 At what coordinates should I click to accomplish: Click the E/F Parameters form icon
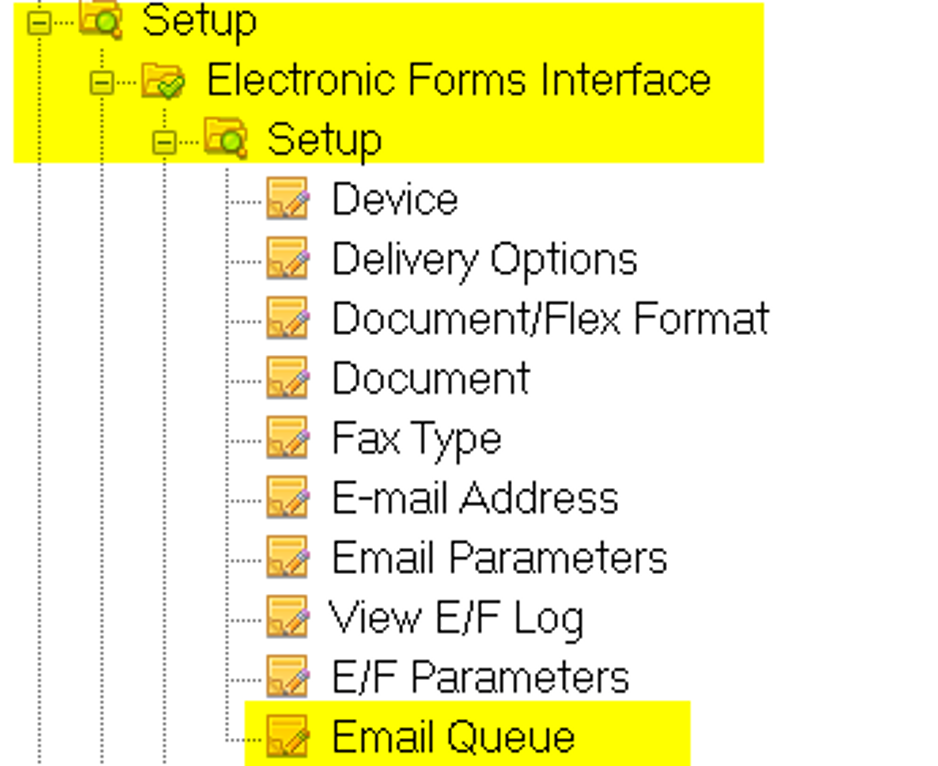(288, 677)
